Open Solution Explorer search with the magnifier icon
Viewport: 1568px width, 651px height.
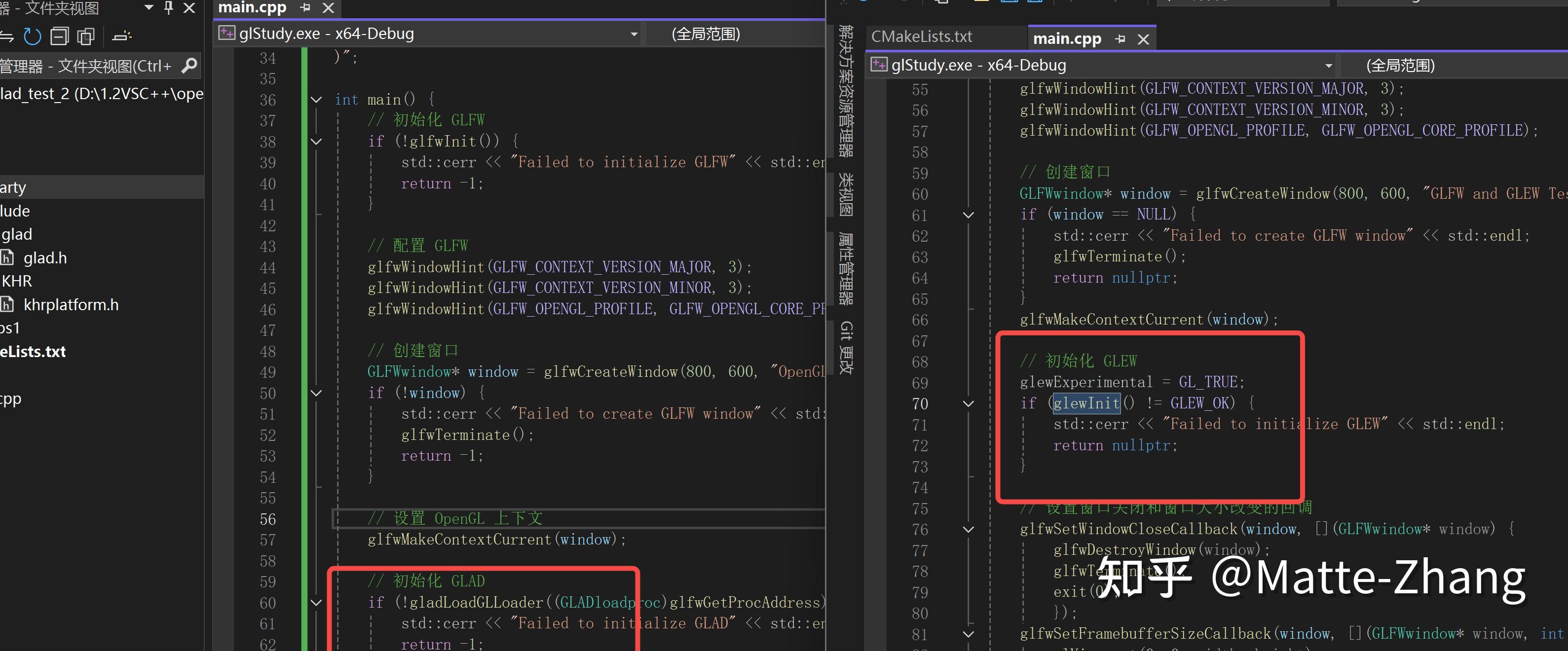[x=190, y=65]
